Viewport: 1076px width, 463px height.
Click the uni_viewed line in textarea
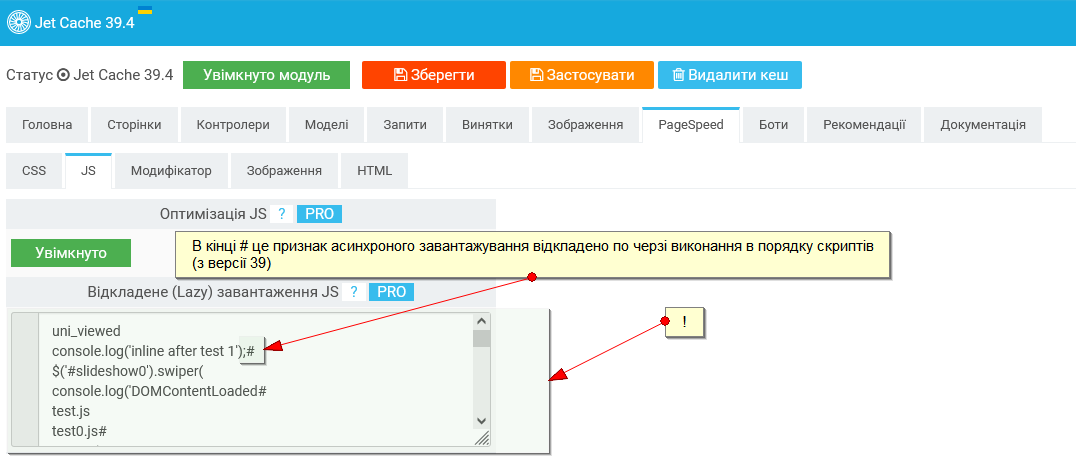[86, 331]
